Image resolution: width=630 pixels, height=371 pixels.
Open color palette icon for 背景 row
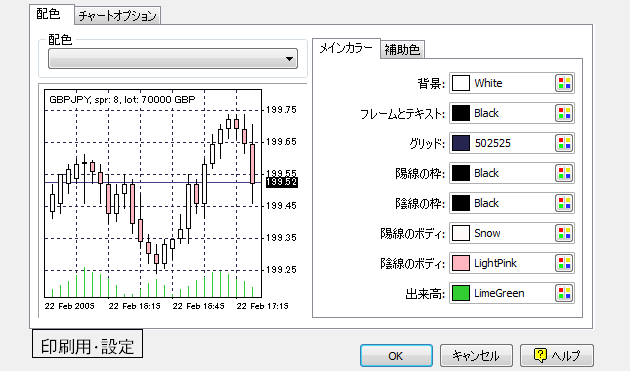(564, 83)
